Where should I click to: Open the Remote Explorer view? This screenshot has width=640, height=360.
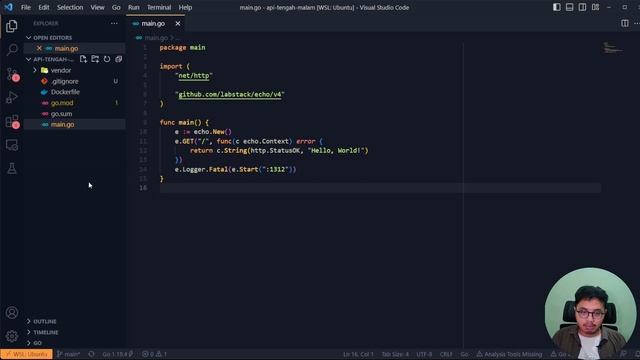pos(12,145)
